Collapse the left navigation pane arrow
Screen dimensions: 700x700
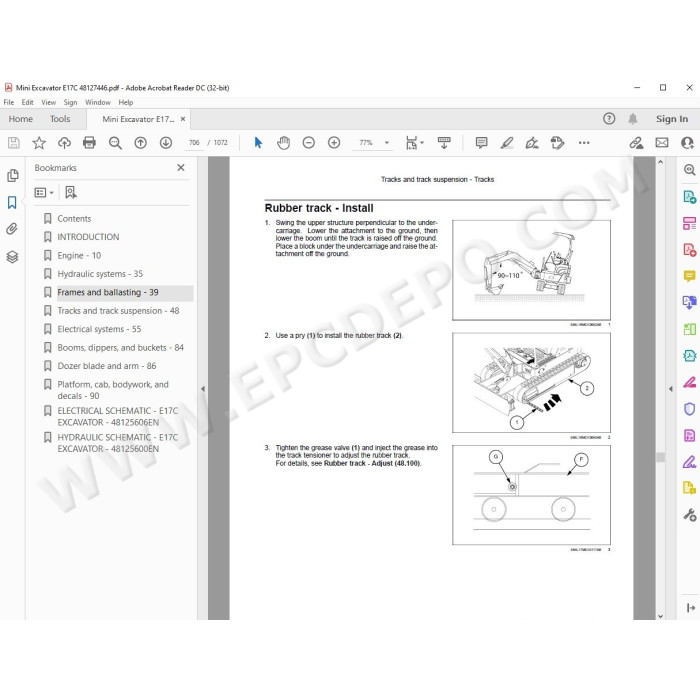(203, 389)
